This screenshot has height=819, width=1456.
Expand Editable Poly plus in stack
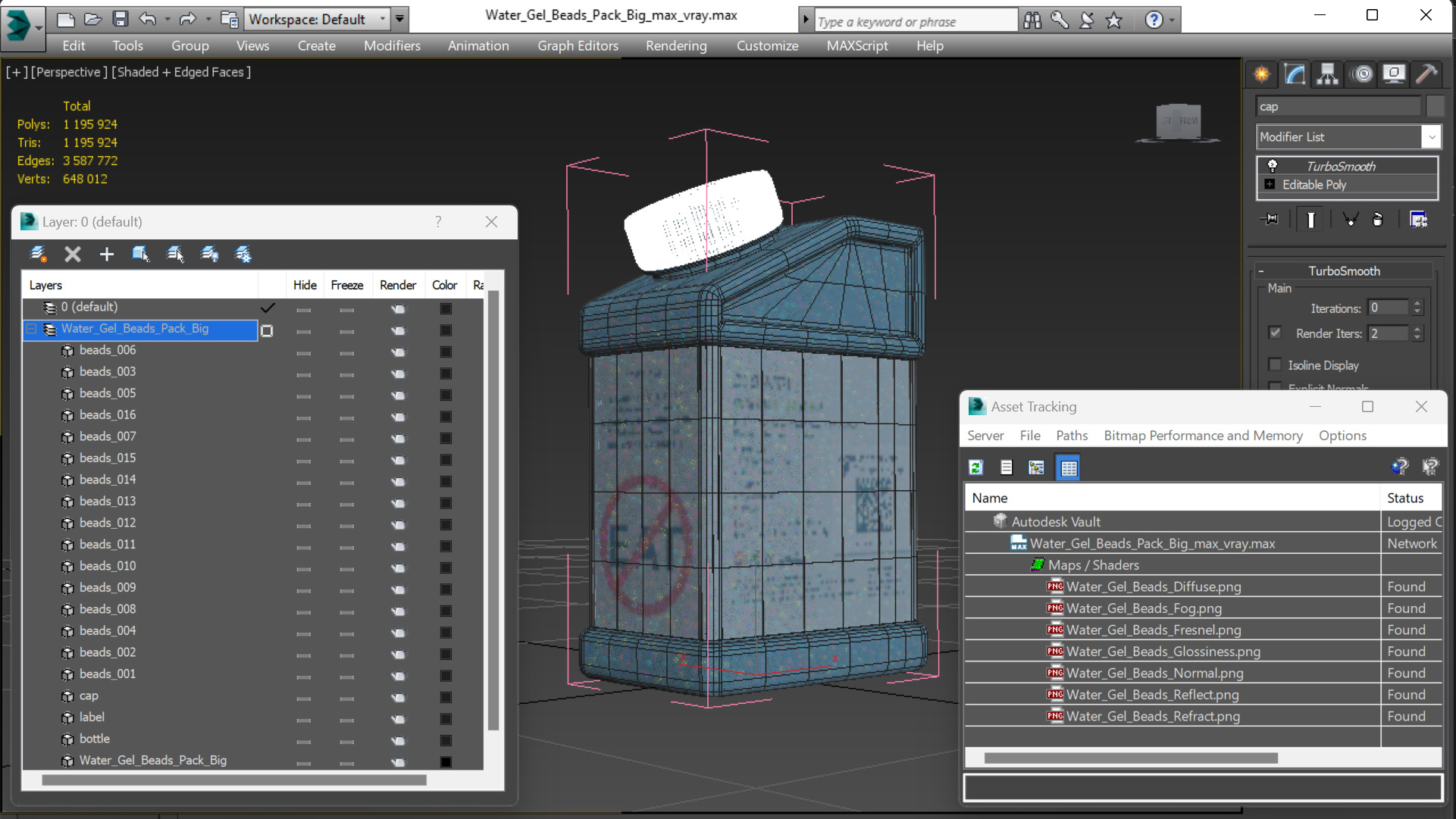pyautogui.click(x=1270, y=184)
